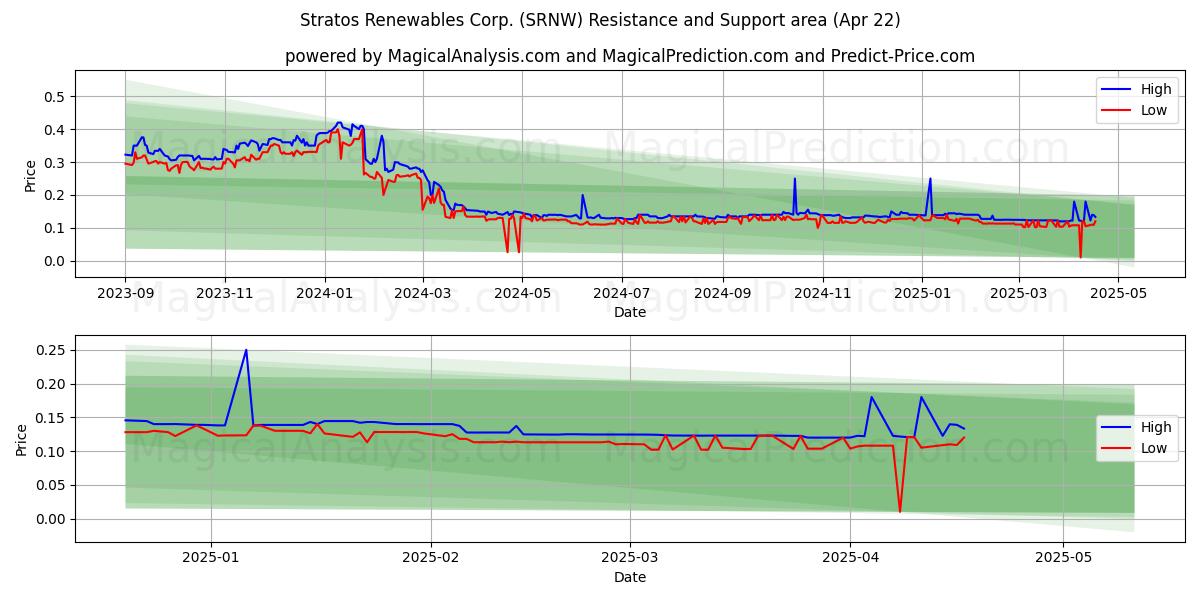1200x600 pixels.
Task: Click the red dip low near 2025-04 in bottom chart
Action: tap(900, 511)
